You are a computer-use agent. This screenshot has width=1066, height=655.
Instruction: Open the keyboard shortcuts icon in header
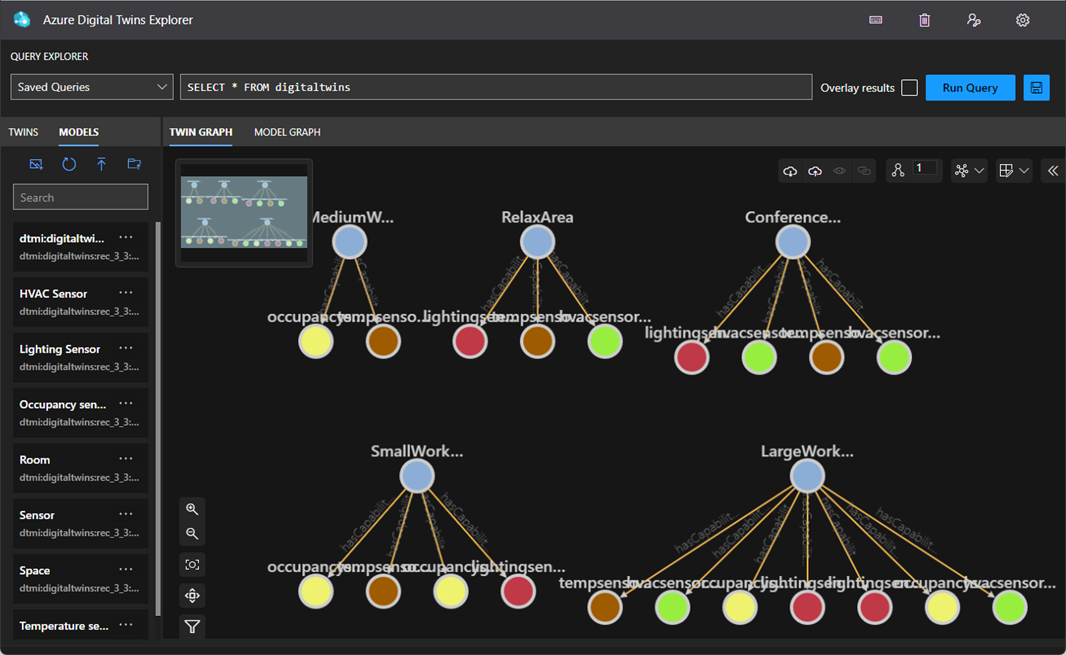coord(876,20)
